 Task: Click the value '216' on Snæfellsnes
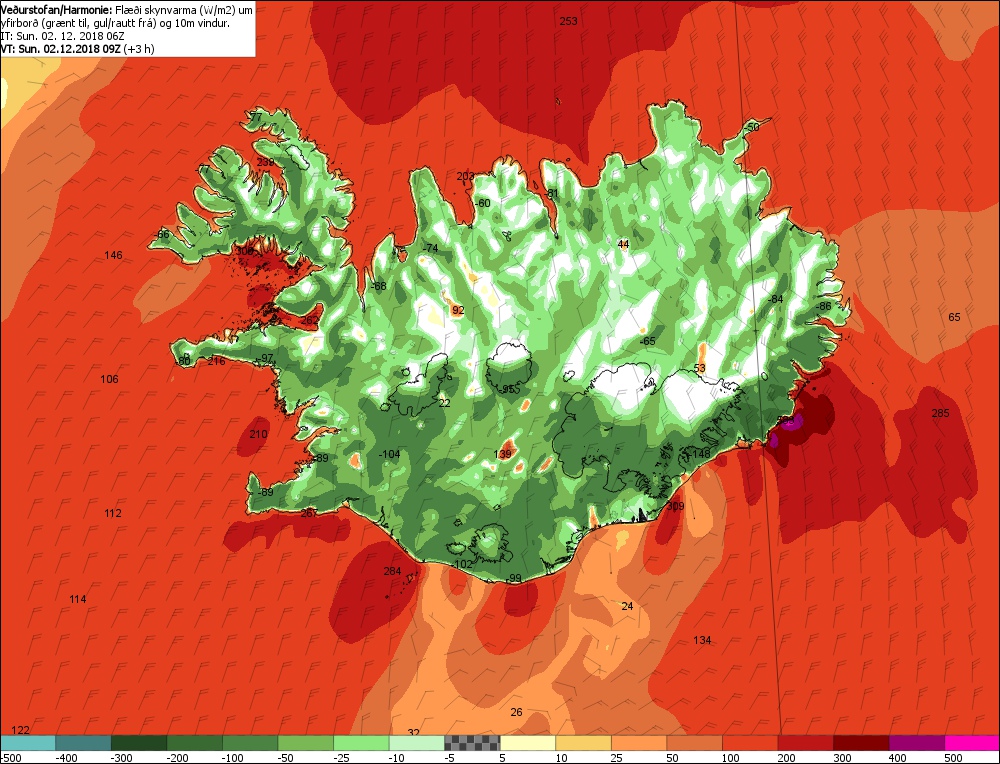tap(217, 362)
